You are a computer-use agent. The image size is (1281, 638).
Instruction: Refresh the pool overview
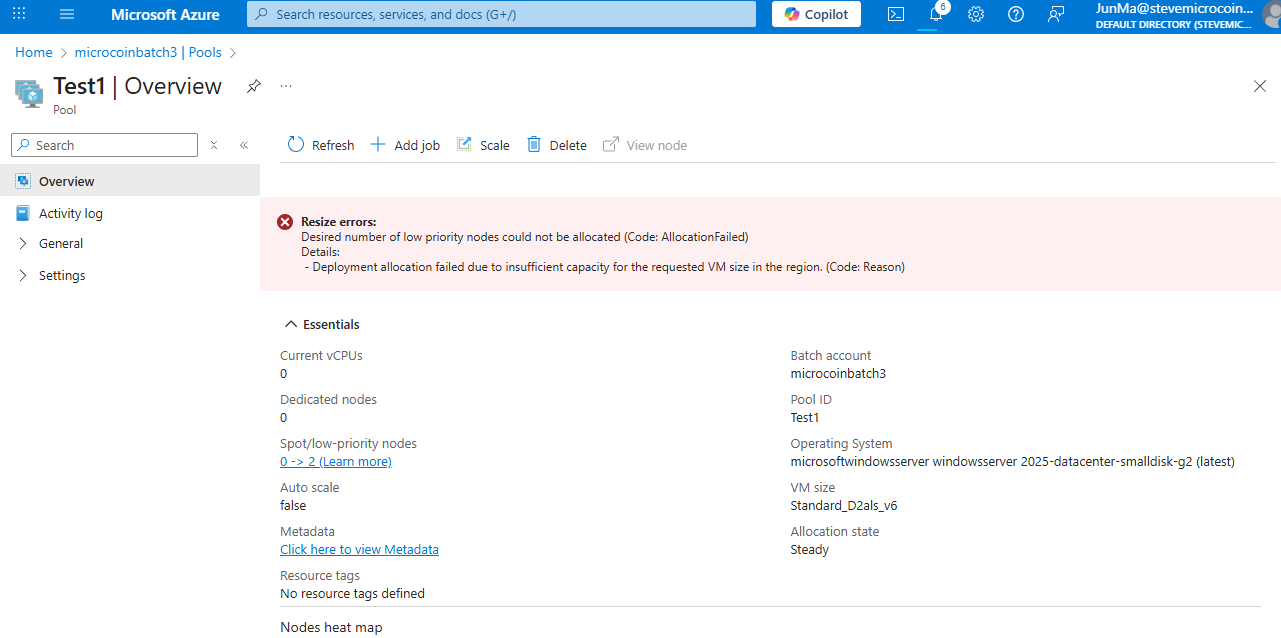(321, 145)
